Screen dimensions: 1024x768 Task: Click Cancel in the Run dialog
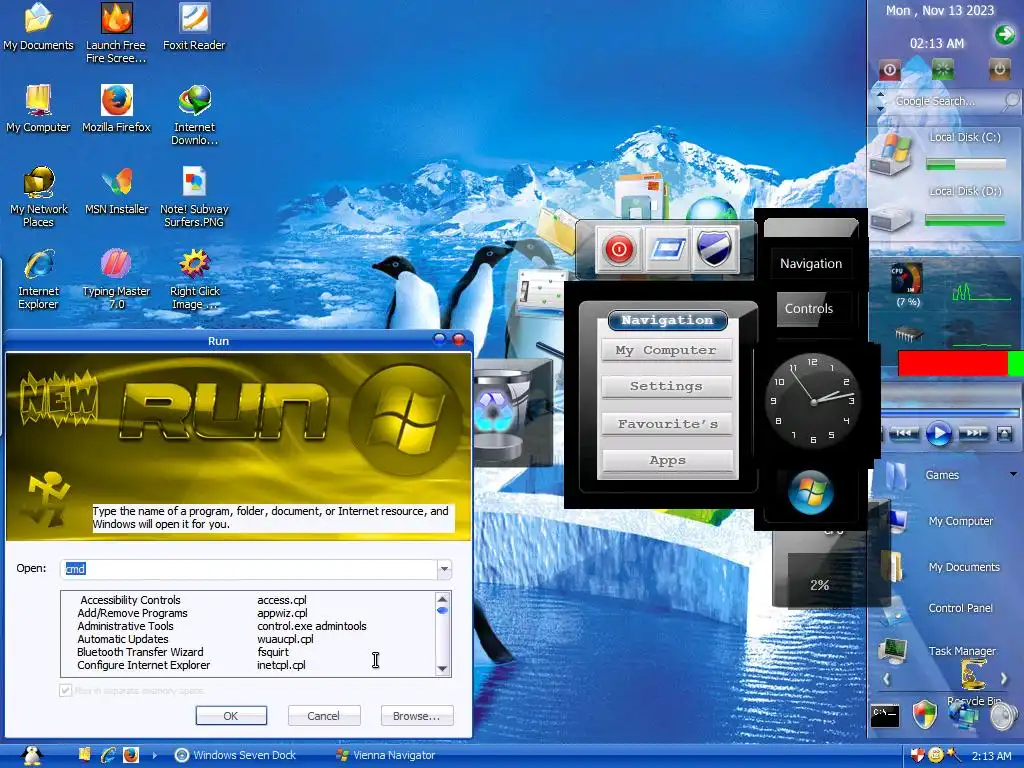pyautogui.click(x=324, y=716)
